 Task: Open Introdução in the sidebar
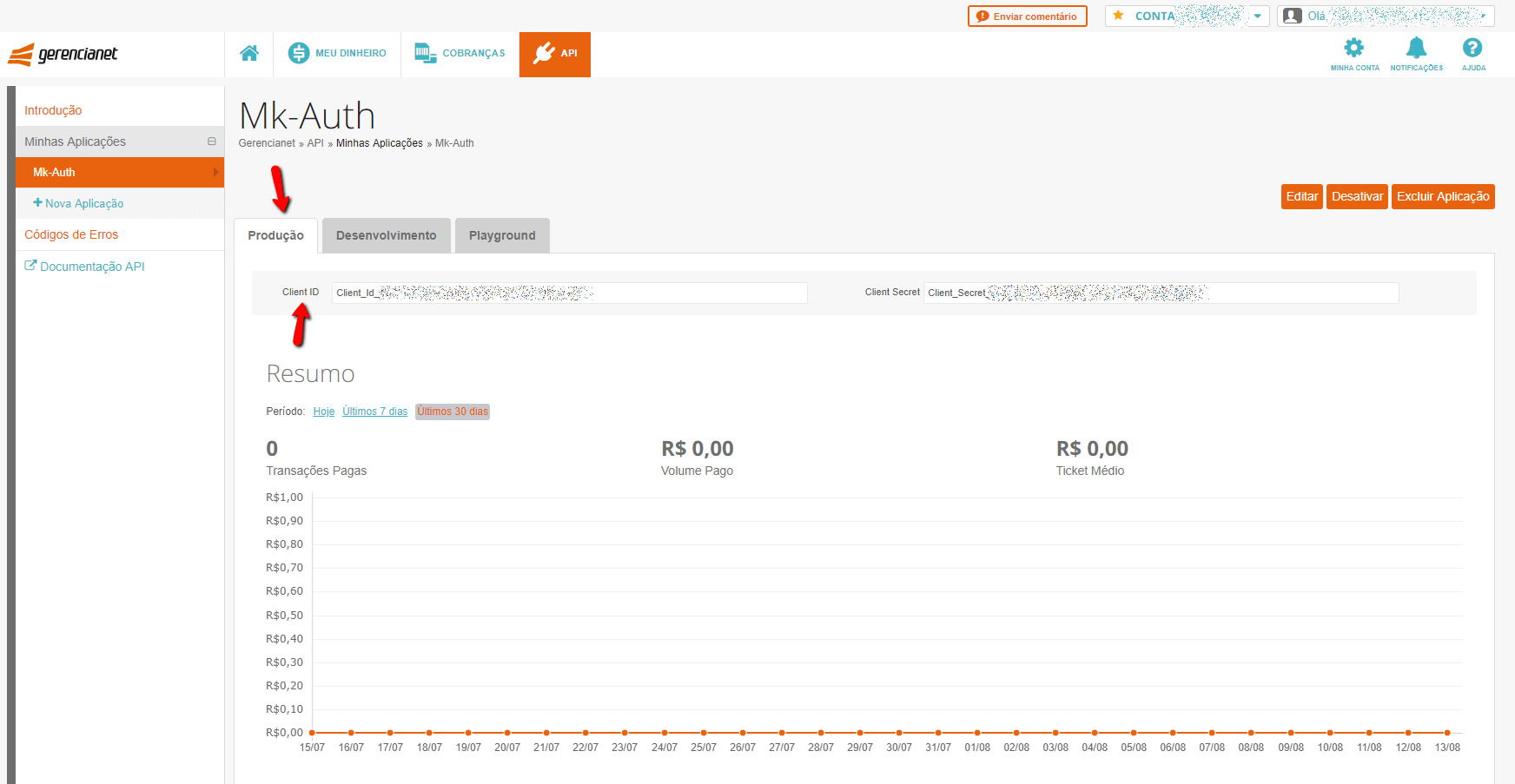pyautogui.click(x=53, y=110)
